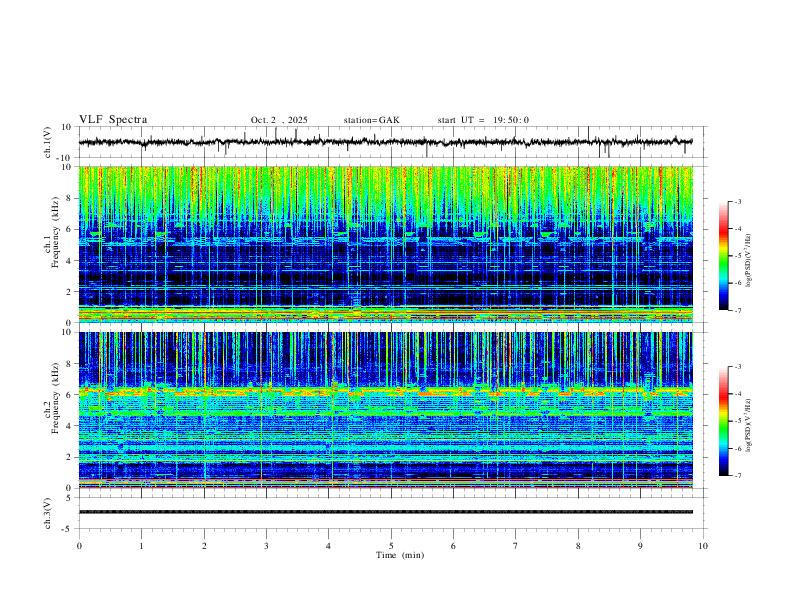Click the 'ch.1(V)' waveform axis label
This screenshot has width=792, height=612.
point(49,142)
